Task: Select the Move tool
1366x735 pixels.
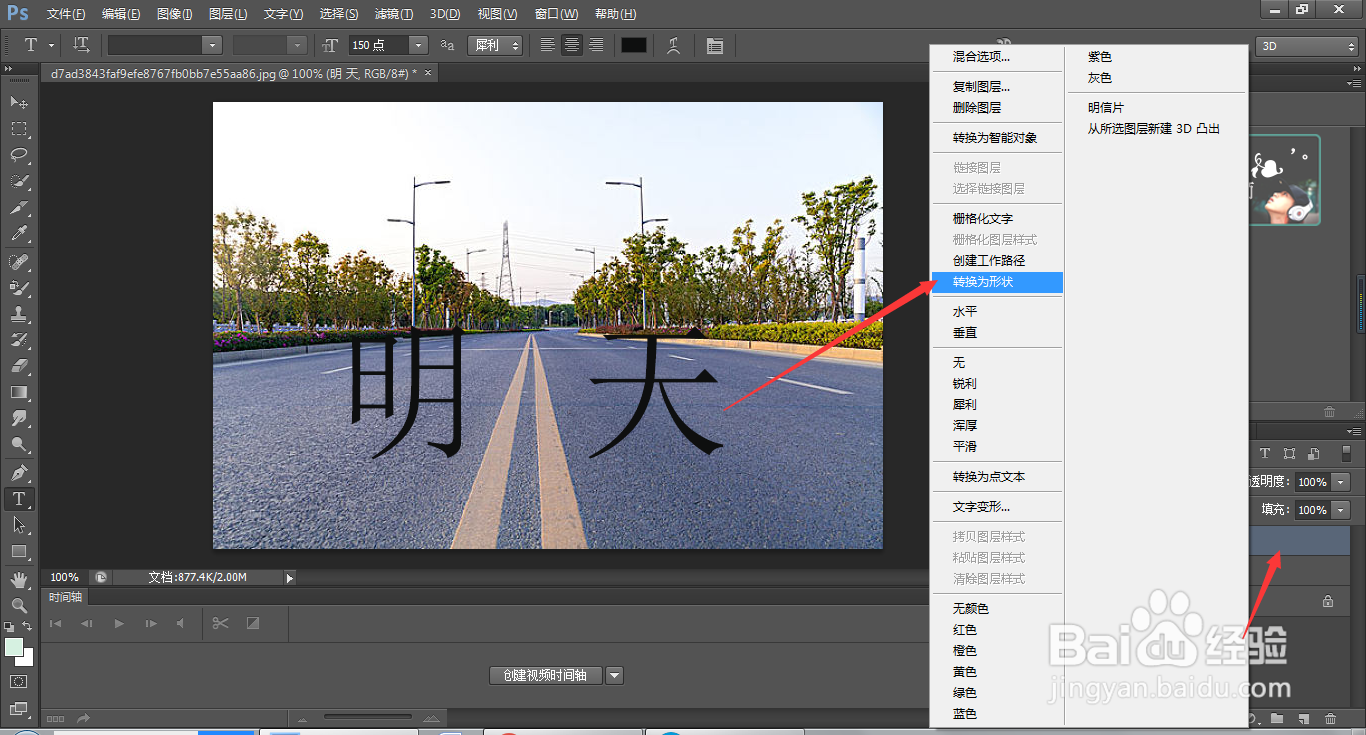Action: (18, 99)
